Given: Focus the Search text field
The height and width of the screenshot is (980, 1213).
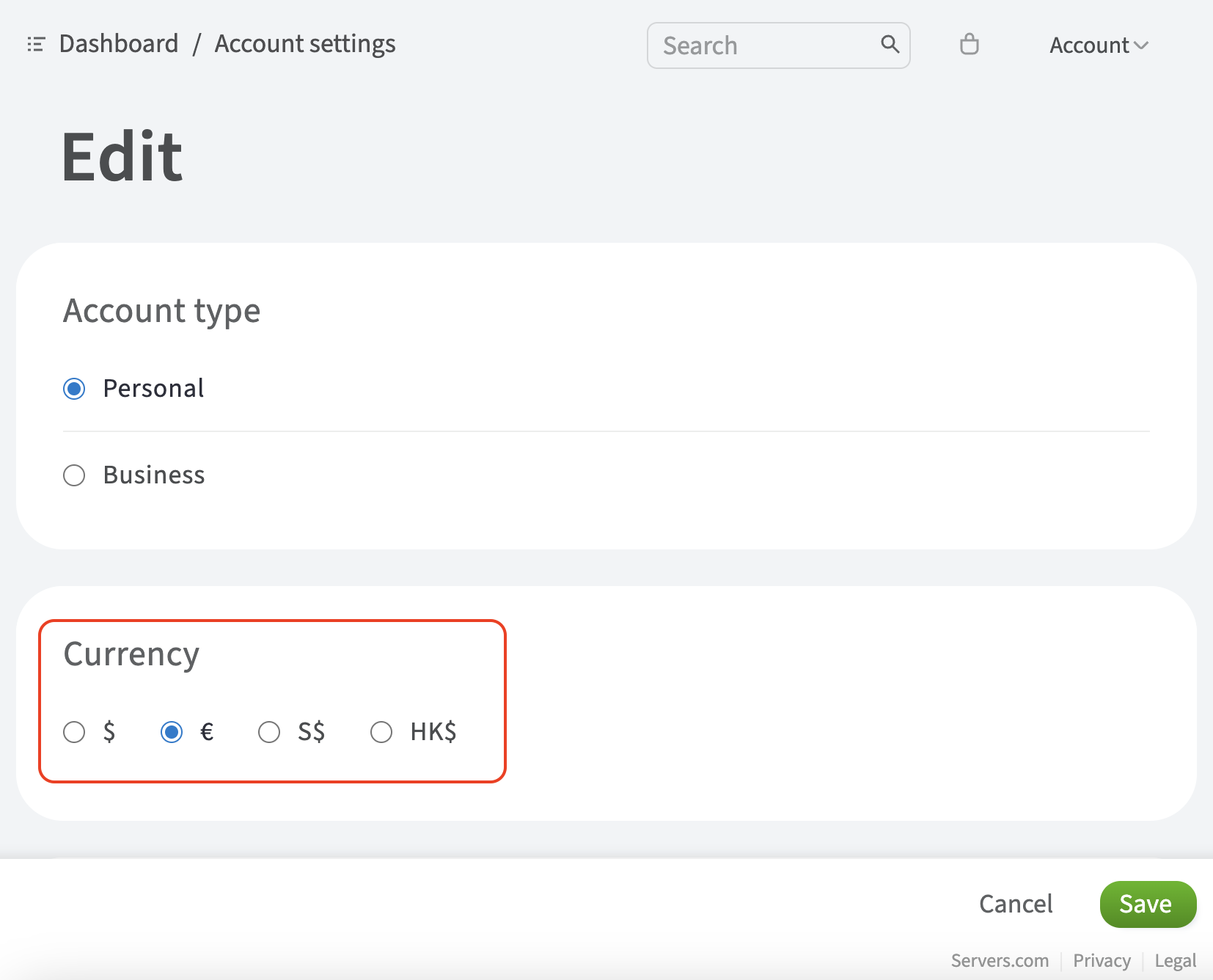Looking at the screenshot, I should (763, 45).
